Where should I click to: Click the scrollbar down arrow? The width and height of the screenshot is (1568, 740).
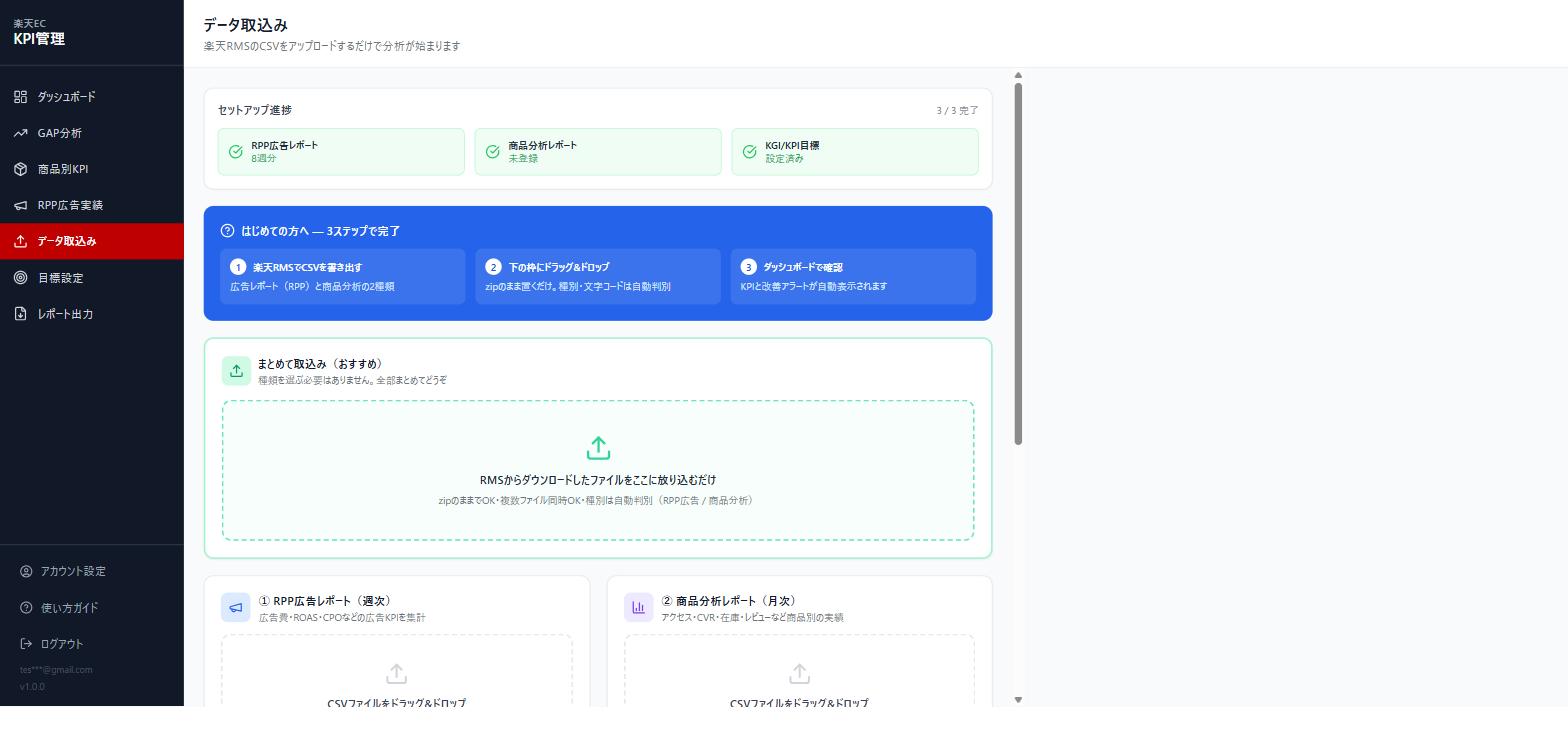pos(1018,700)
